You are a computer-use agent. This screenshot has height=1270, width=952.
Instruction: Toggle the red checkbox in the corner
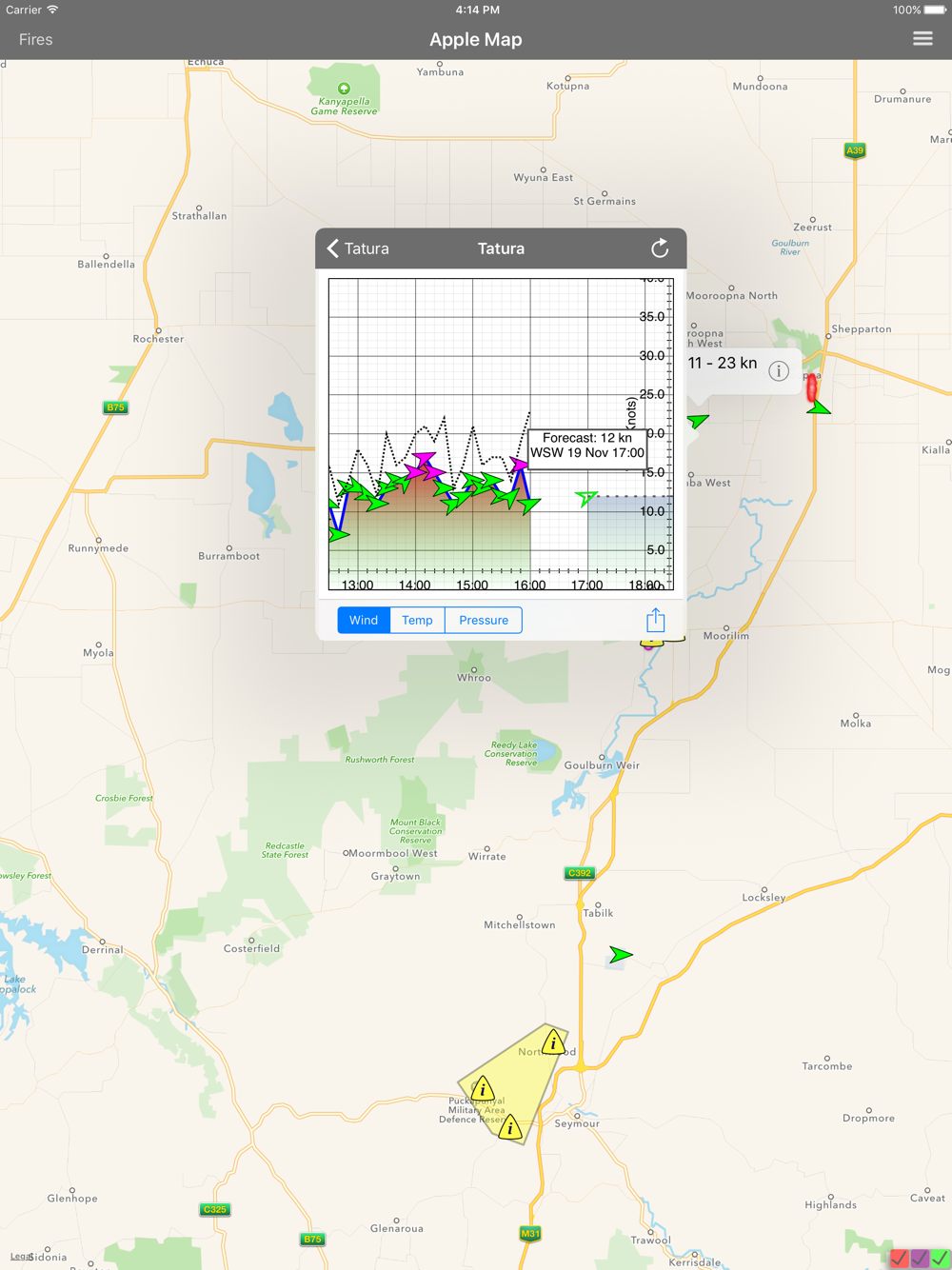[x=900, y=1259]
